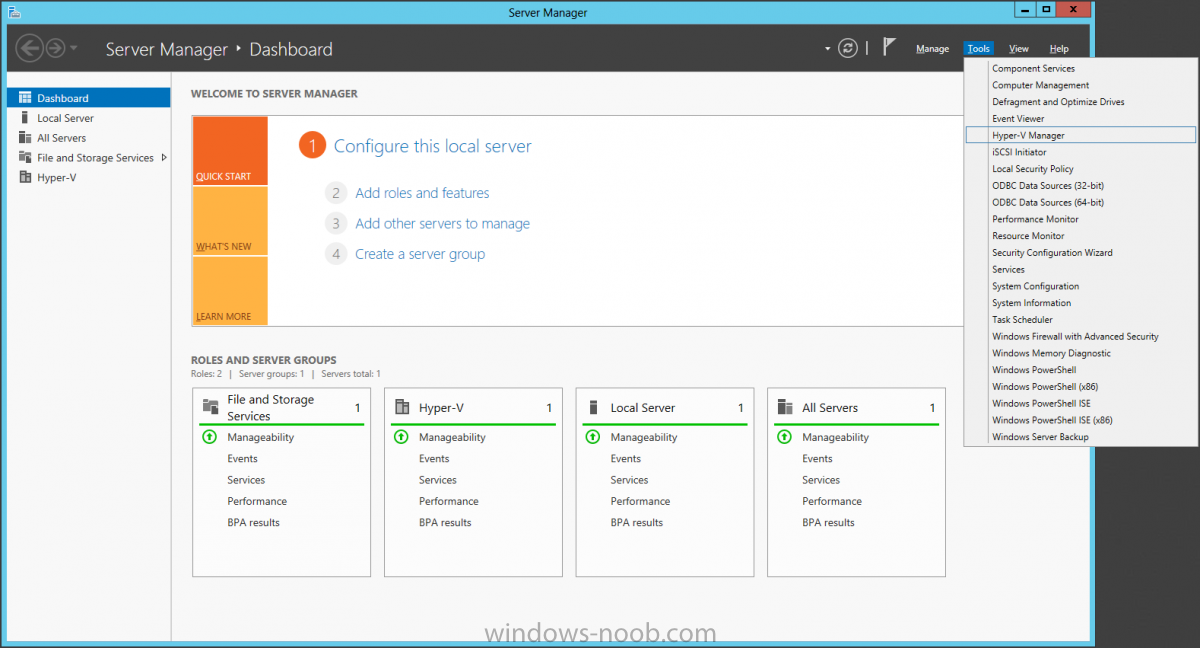Open the notifications flag icon
This screenshot has height=648, width=1200.
tap(889, 48)
